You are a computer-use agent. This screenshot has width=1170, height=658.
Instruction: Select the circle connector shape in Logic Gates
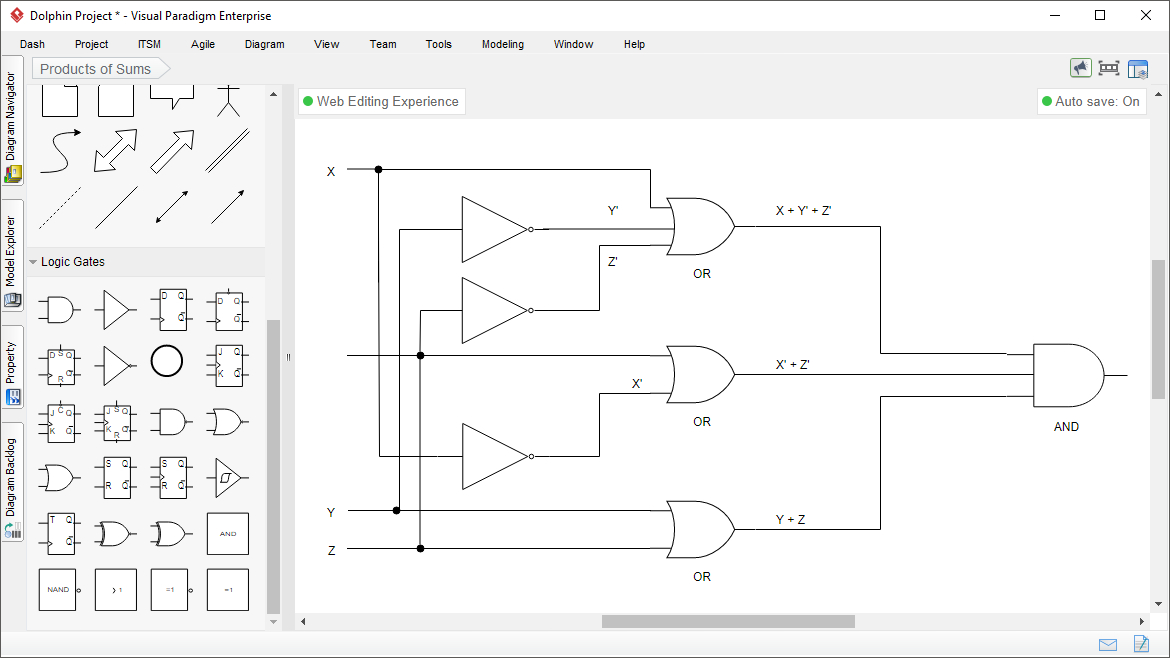pos(167,361)
